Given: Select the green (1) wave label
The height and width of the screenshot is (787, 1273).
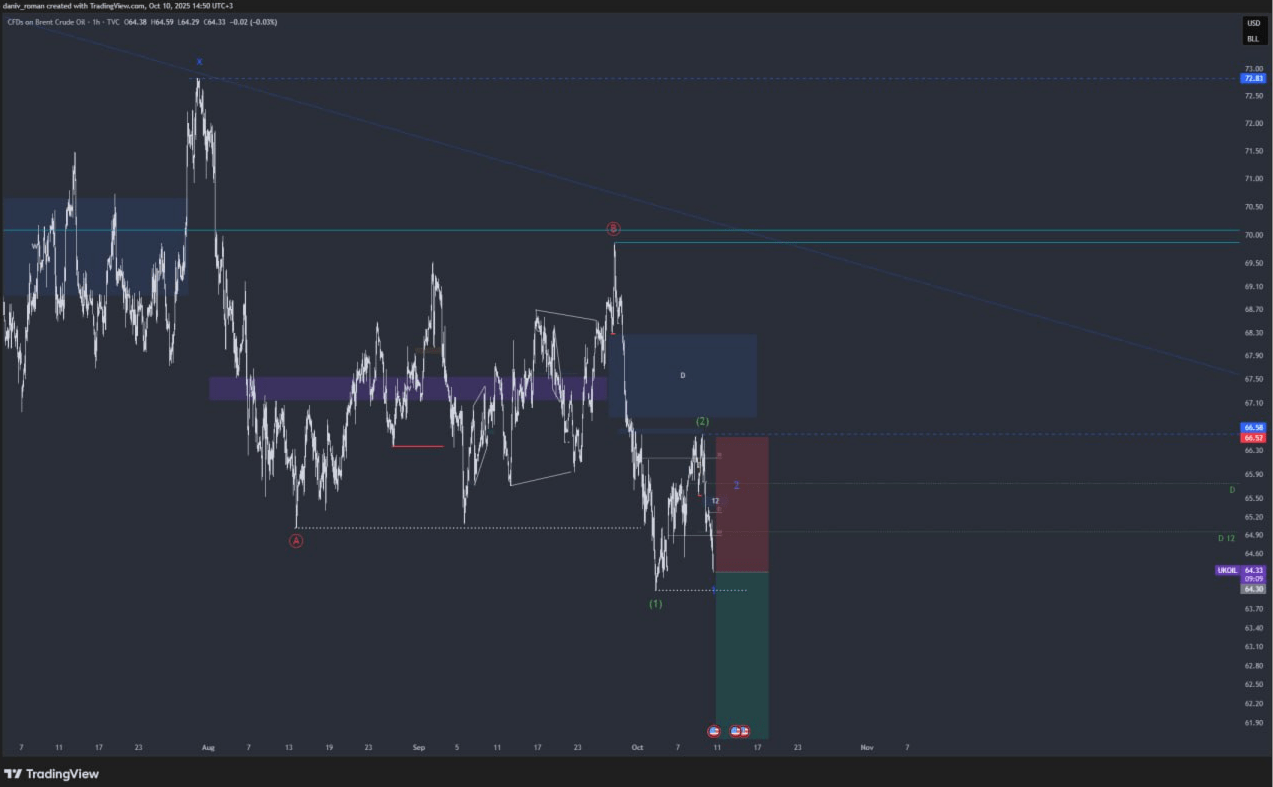Looking at the screenshot, I should [x=655, y=604].
